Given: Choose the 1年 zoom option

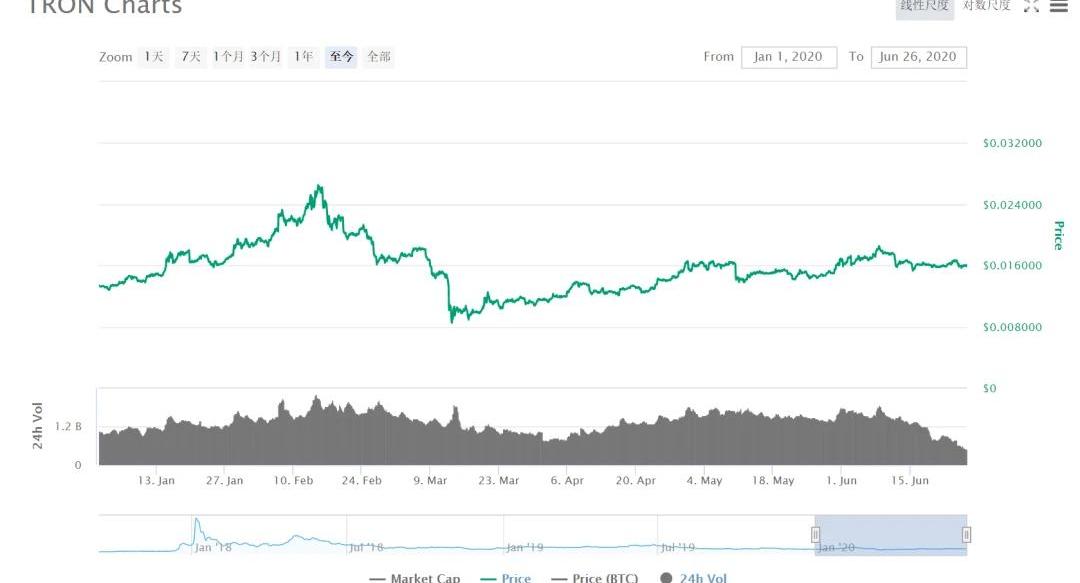Looking at the screenshot, I should click(x=303, y=57).
